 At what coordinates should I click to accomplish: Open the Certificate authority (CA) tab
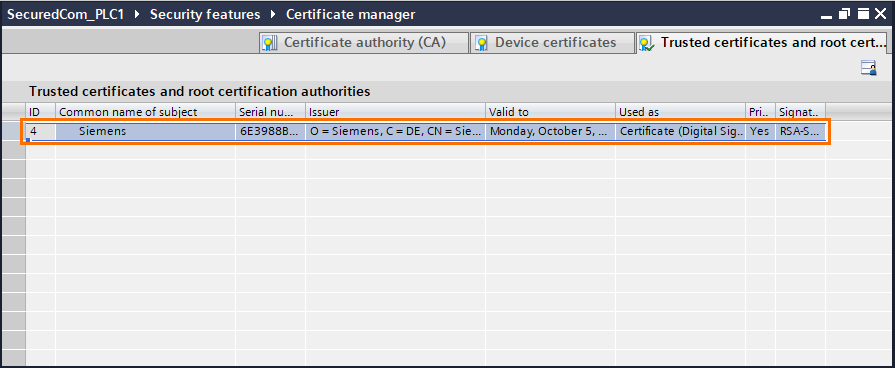(364, 43)
